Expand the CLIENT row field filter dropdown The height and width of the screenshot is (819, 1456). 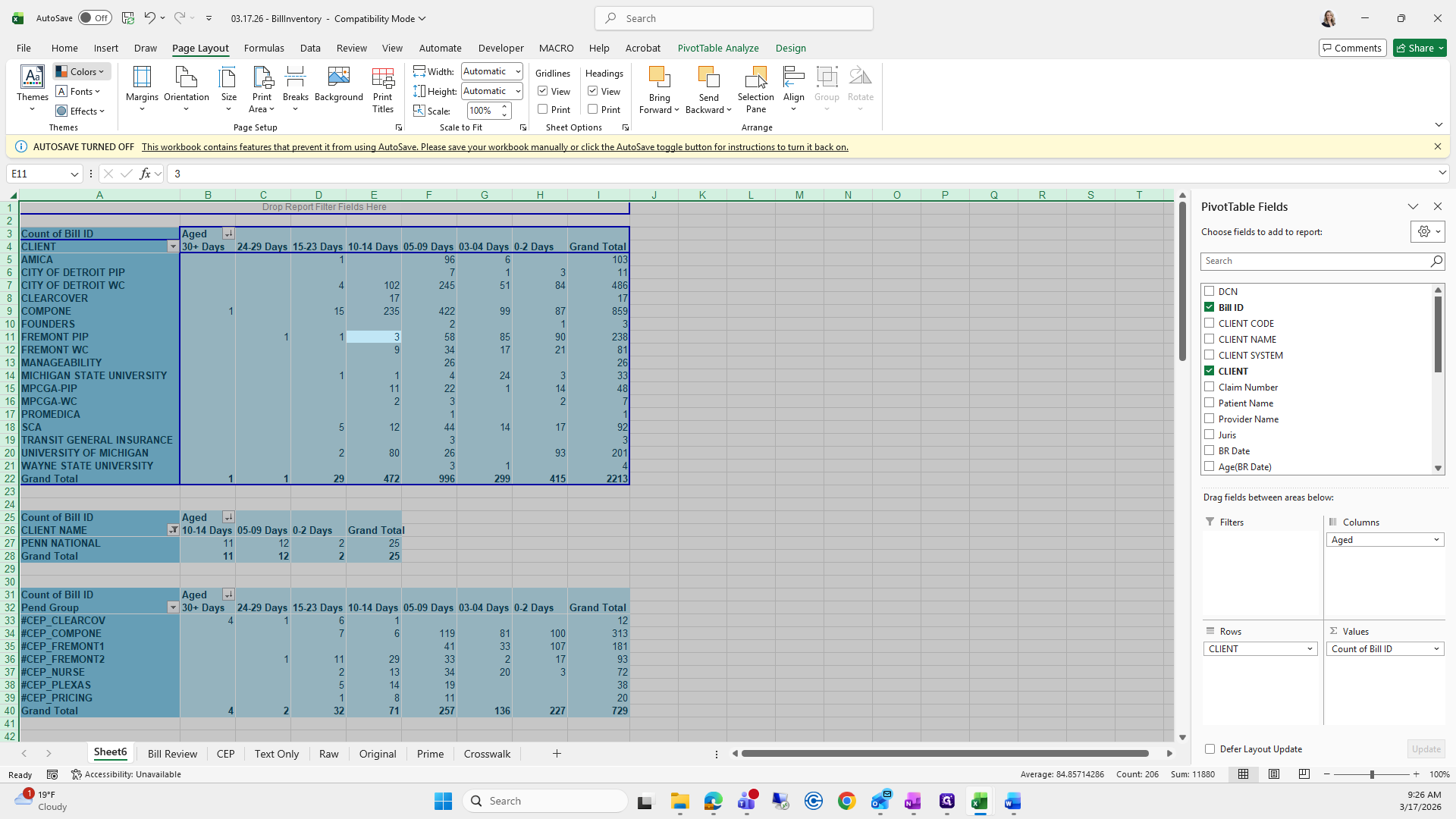[173, 247]
